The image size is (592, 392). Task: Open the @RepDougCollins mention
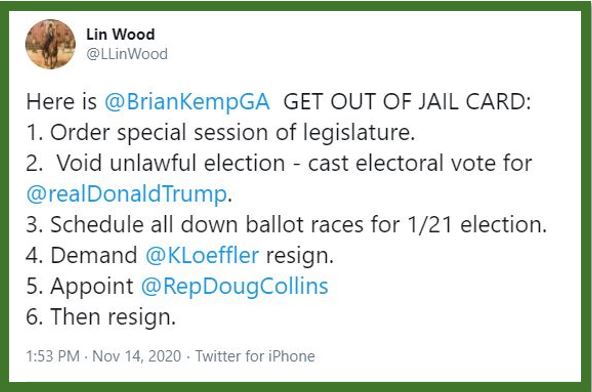pyautogui.click(x=234, y=286)
